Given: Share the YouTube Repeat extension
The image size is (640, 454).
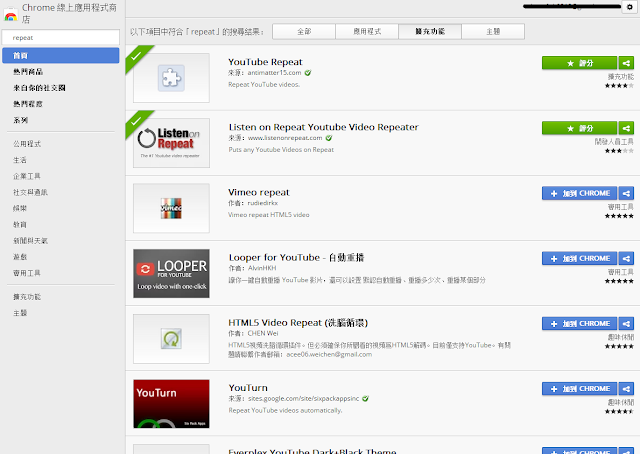Looking at the screenshot, I should 626,63.
